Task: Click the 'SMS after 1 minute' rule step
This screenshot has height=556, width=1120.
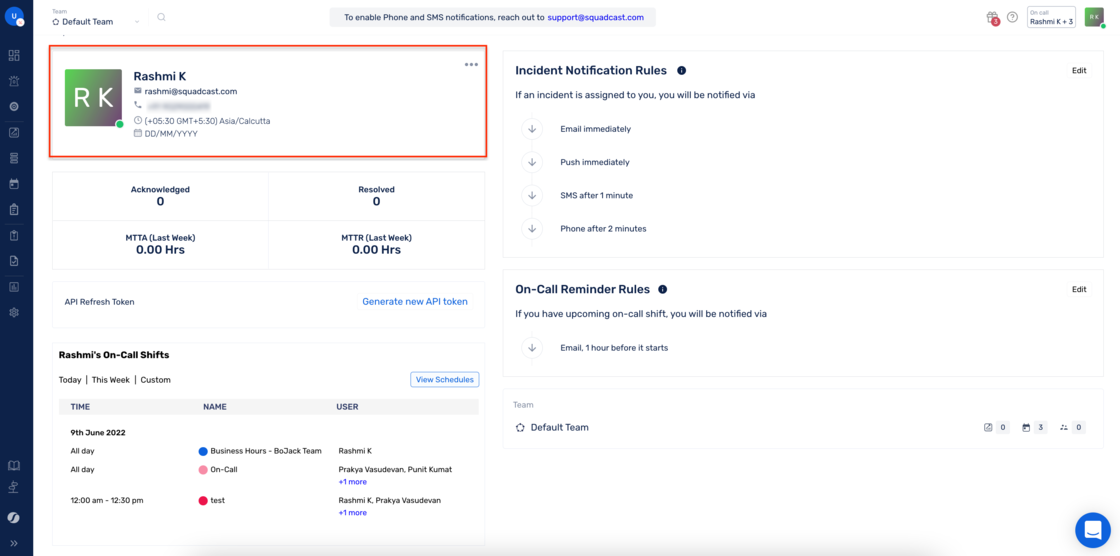Action: 596,195
